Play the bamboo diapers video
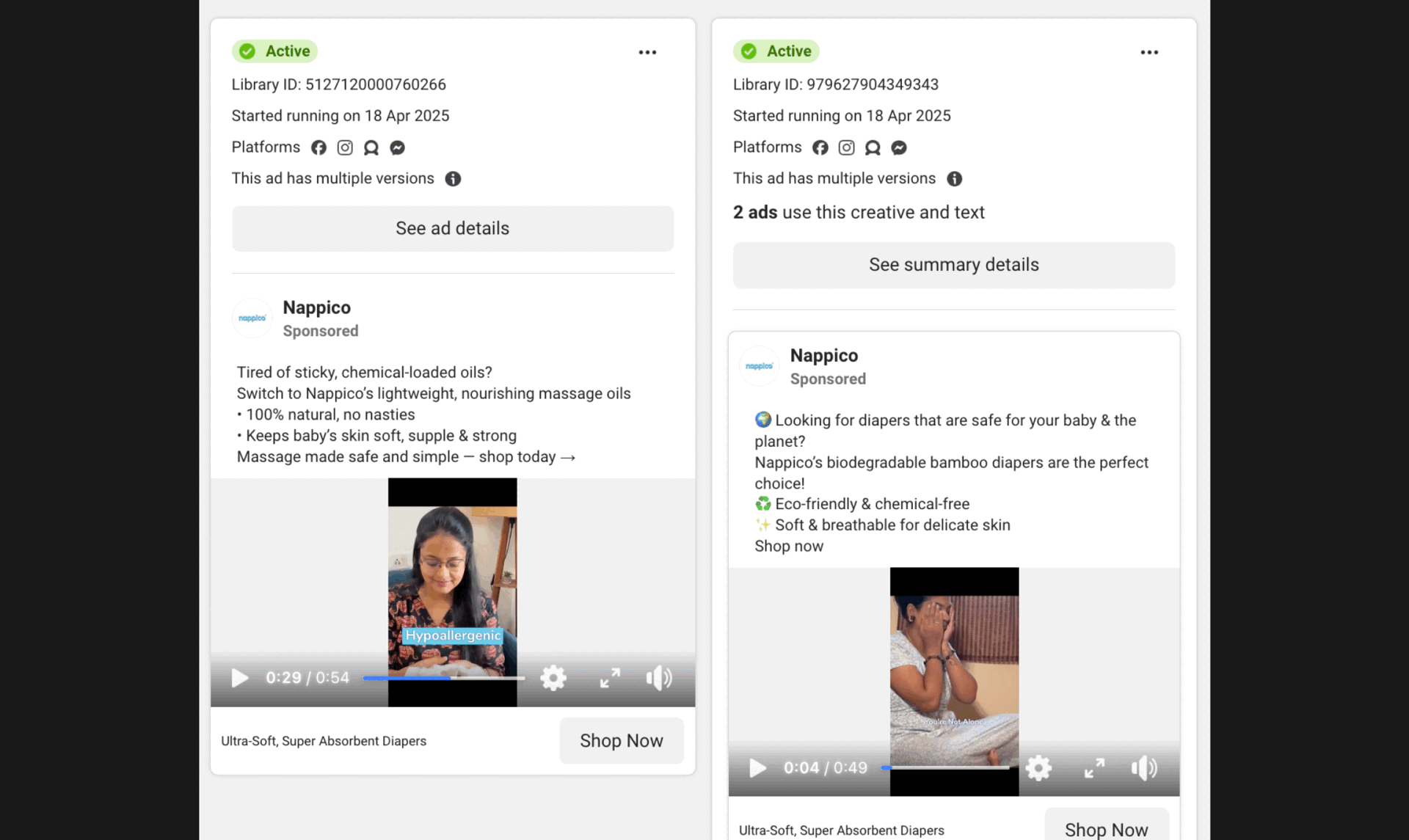 click(x=757, y=768)
